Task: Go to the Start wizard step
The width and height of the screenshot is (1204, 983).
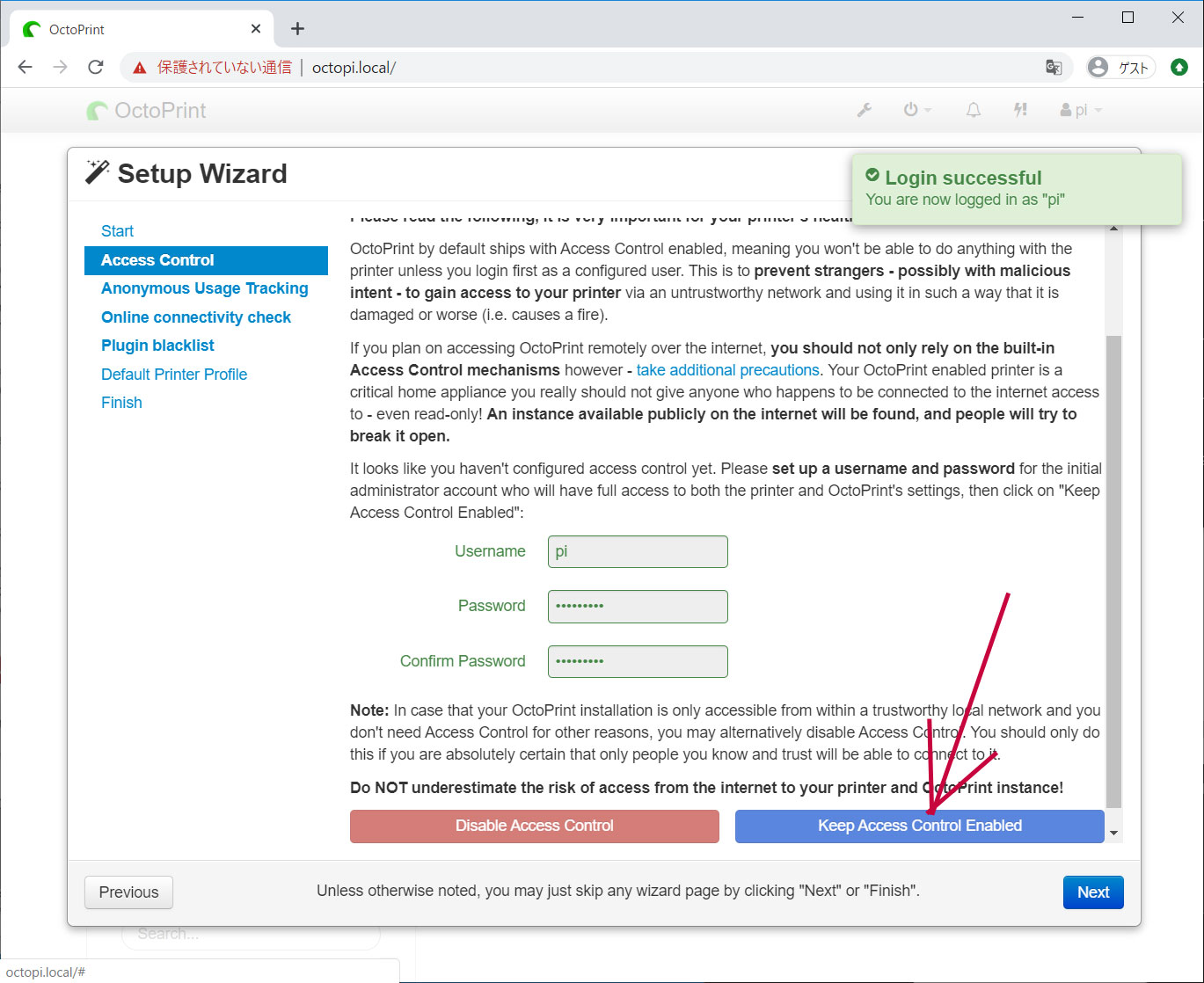Action: tap(117, 231)
